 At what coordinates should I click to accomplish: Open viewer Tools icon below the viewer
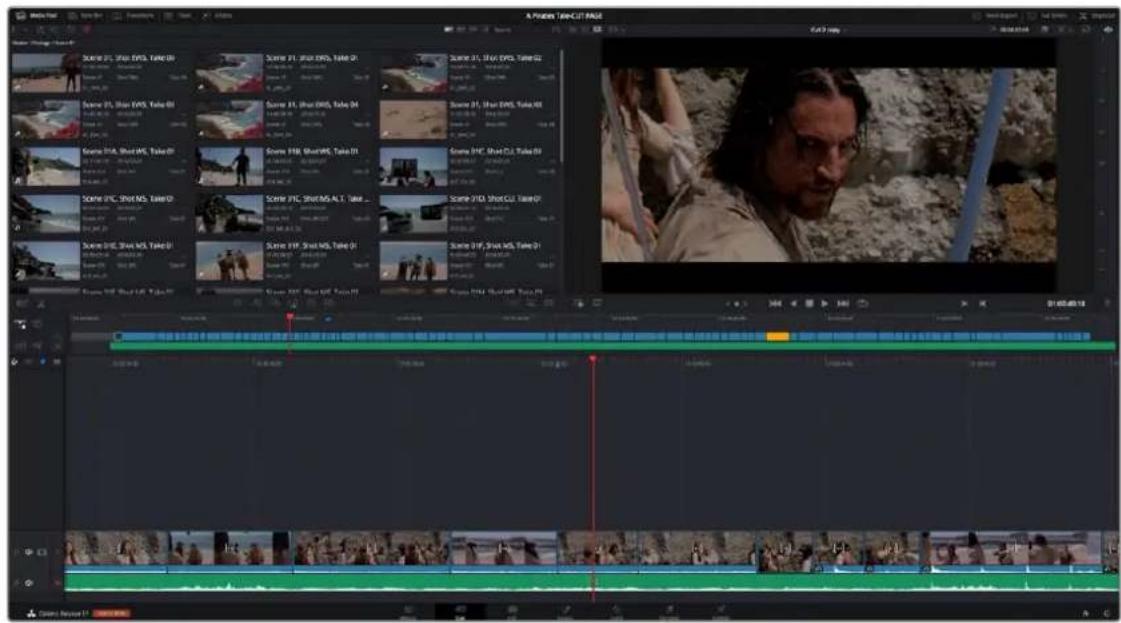[x=578, y=303]
